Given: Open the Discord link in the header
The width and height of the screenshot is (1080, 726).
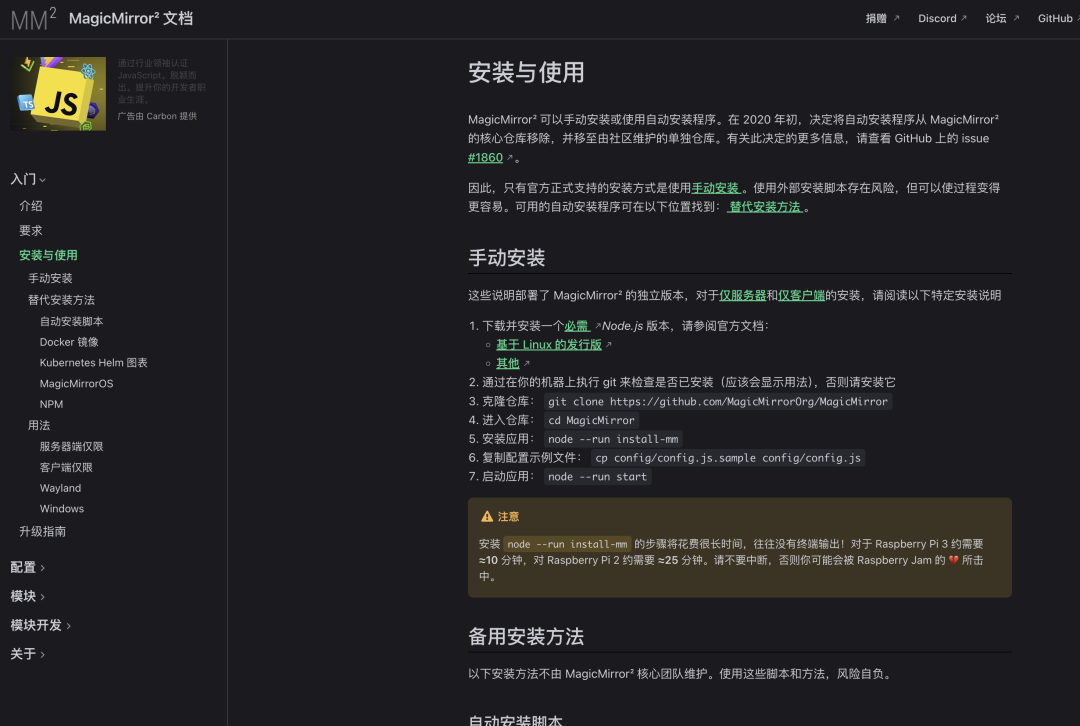Looking at the screenshot, I should coord(937,18).
